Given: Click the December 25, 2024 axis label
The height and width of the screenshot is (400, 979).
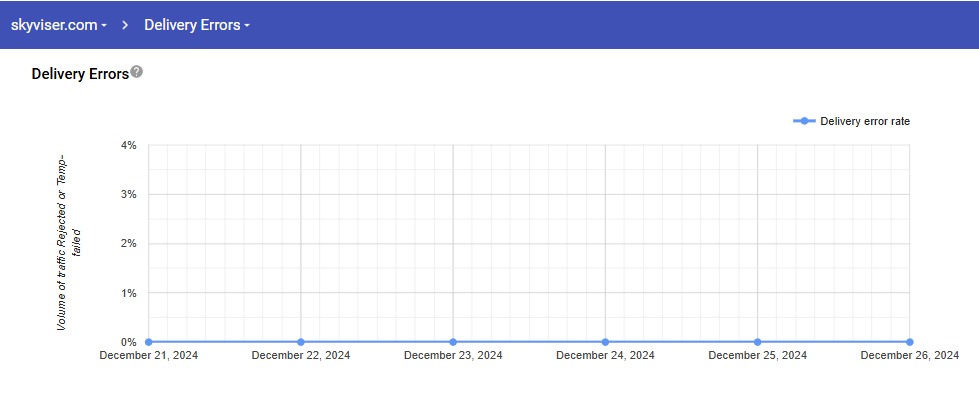Looking at the screenshot, I should (x=757, y=355).
